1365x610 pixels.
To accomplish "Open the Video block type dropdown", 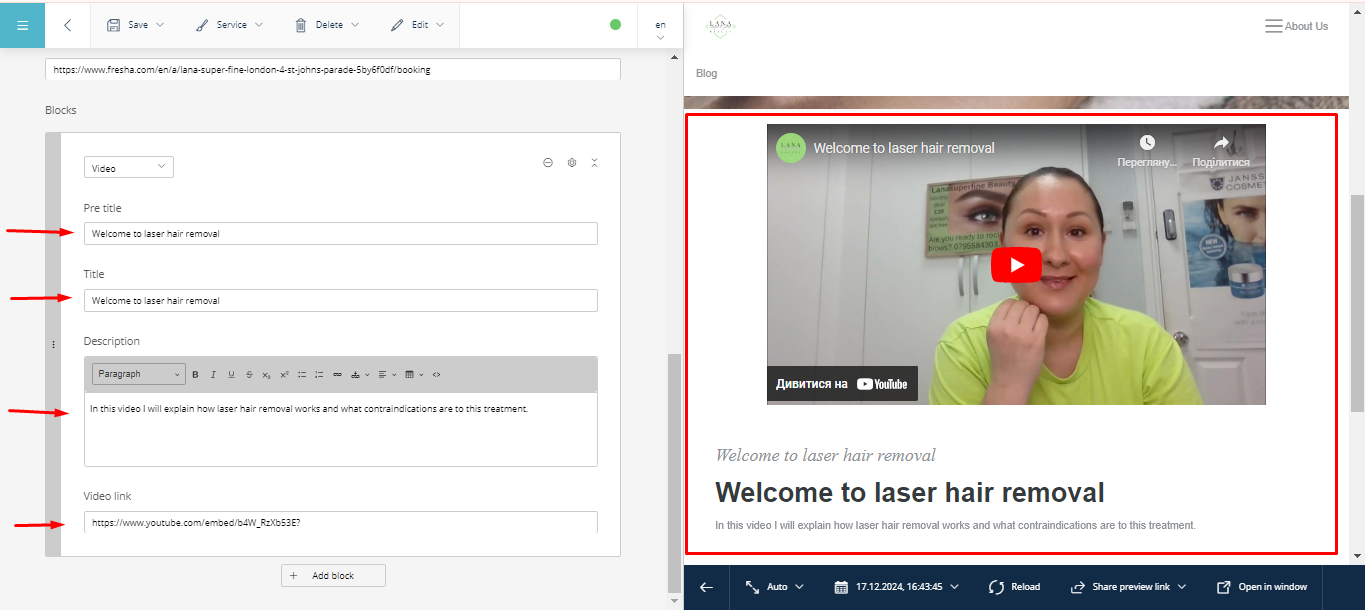I will (x=129, y=168).
